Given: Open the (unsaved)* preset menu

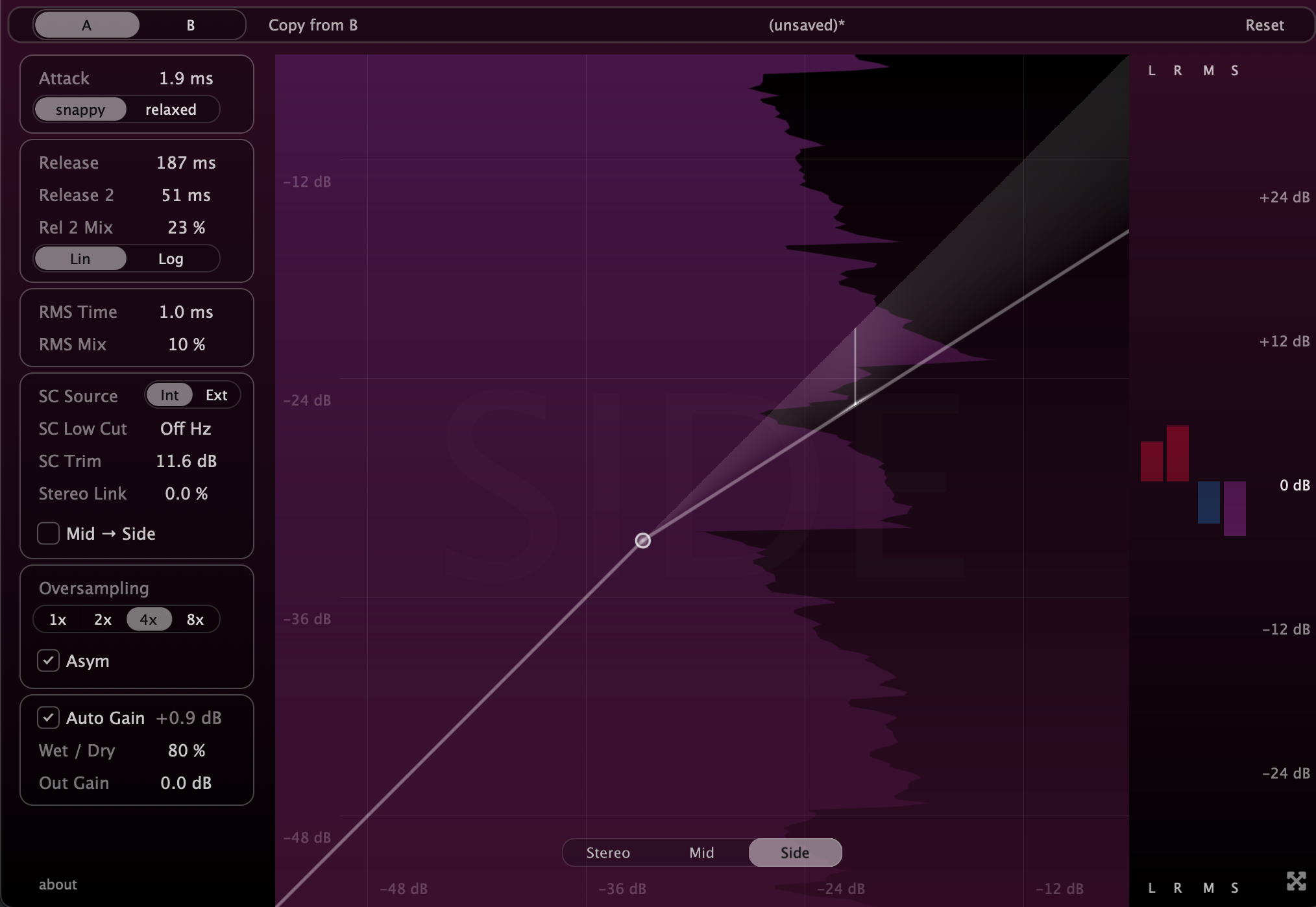Looking at the screenshot, I should 807,25.
